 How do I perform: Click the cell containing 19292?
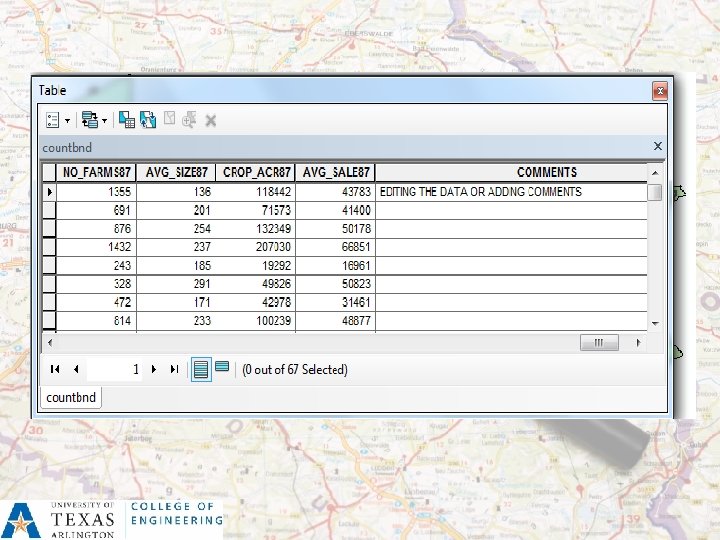256,265
